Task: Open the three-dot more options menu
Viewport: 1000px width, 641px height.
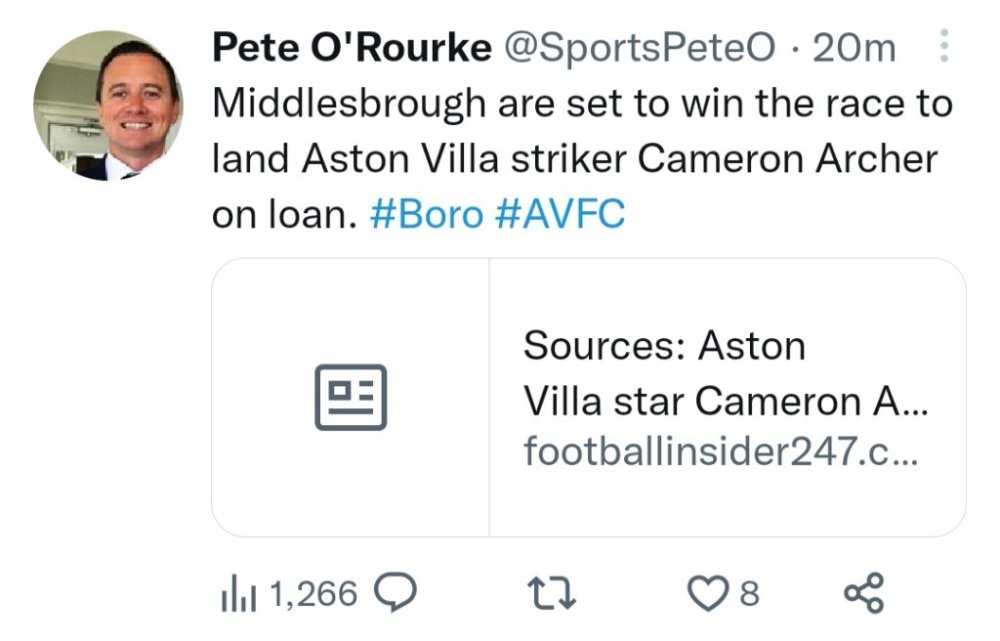Action: click(x=946, y=47)
